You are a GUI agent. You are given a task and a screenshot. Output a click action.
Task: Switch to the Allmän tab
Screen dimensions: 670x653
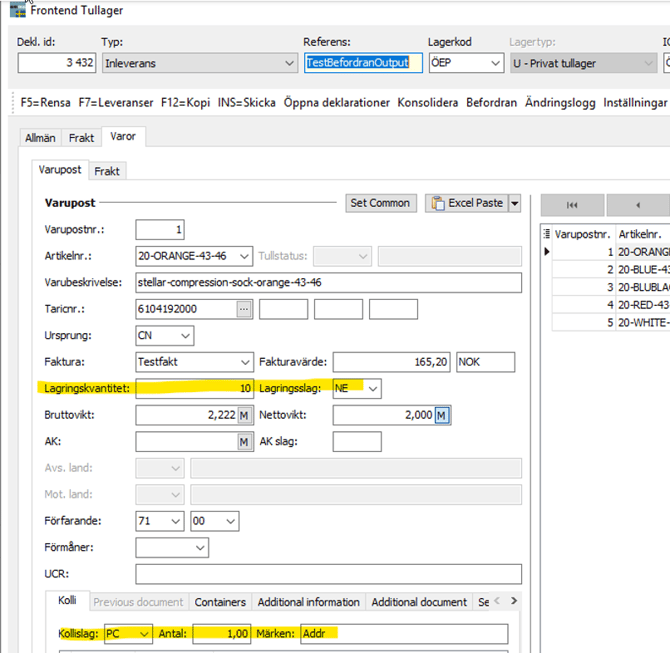[x=40, y=138]
